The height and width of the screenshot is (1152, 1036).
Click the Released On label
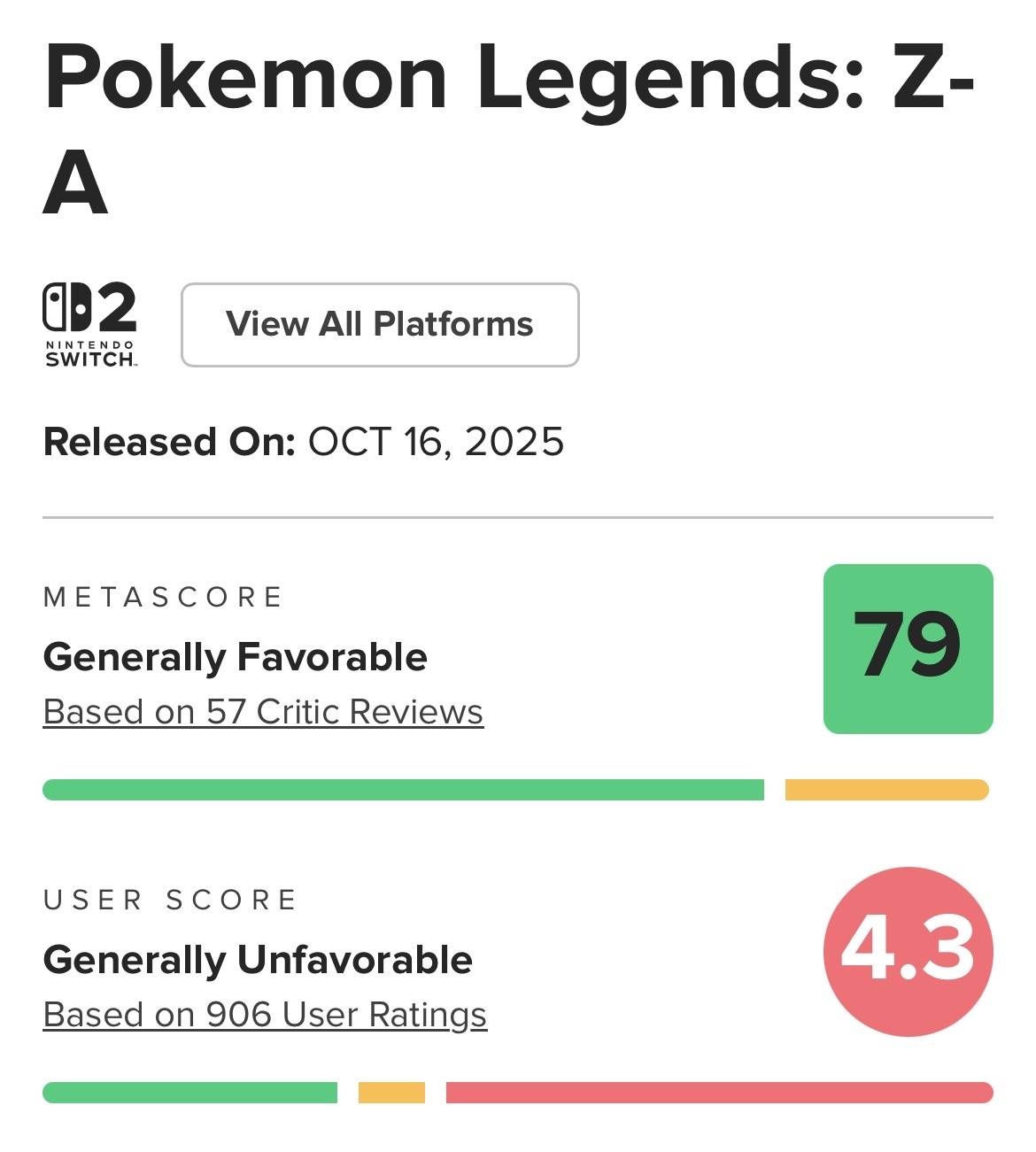point(169,442)
